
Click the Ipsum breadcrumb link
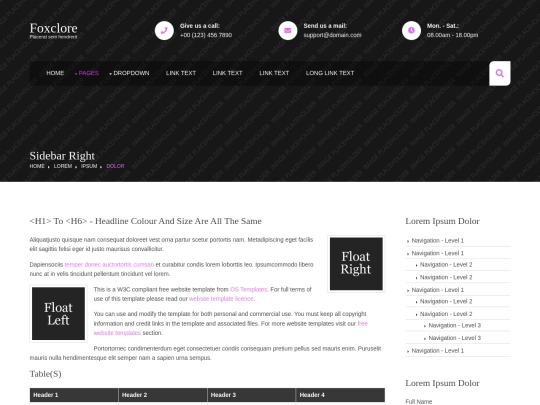tap(89, 166)
